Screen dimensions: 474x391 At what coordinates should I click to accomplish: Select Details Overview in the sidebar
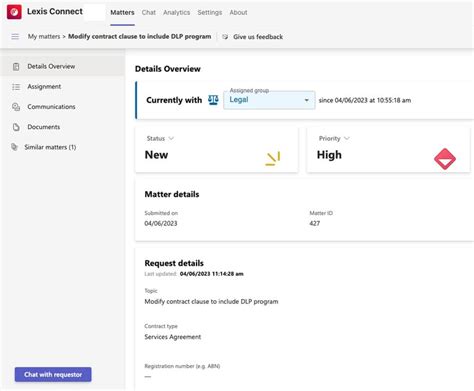63,66
